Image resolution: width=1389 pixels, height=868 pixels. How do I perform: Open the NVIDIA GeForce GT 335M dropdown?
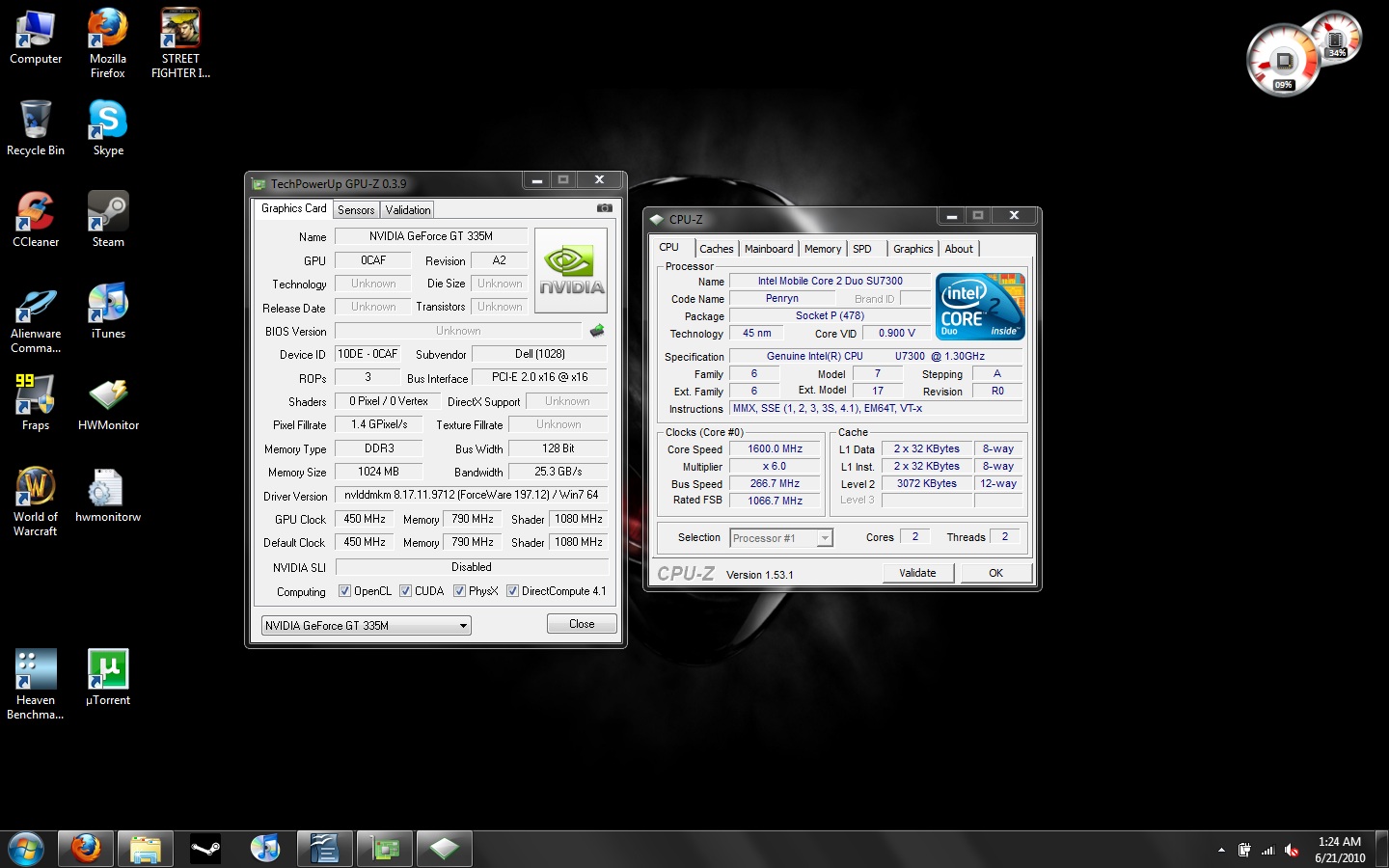coord(367,625)
